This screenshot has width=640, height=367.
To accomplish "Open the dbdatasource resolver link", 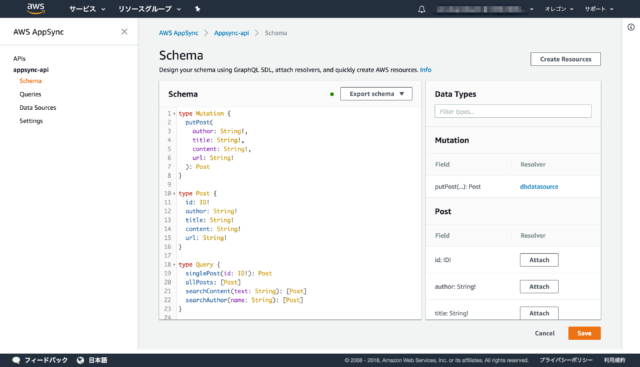I will pyautogui.click(x=539, y=187).
